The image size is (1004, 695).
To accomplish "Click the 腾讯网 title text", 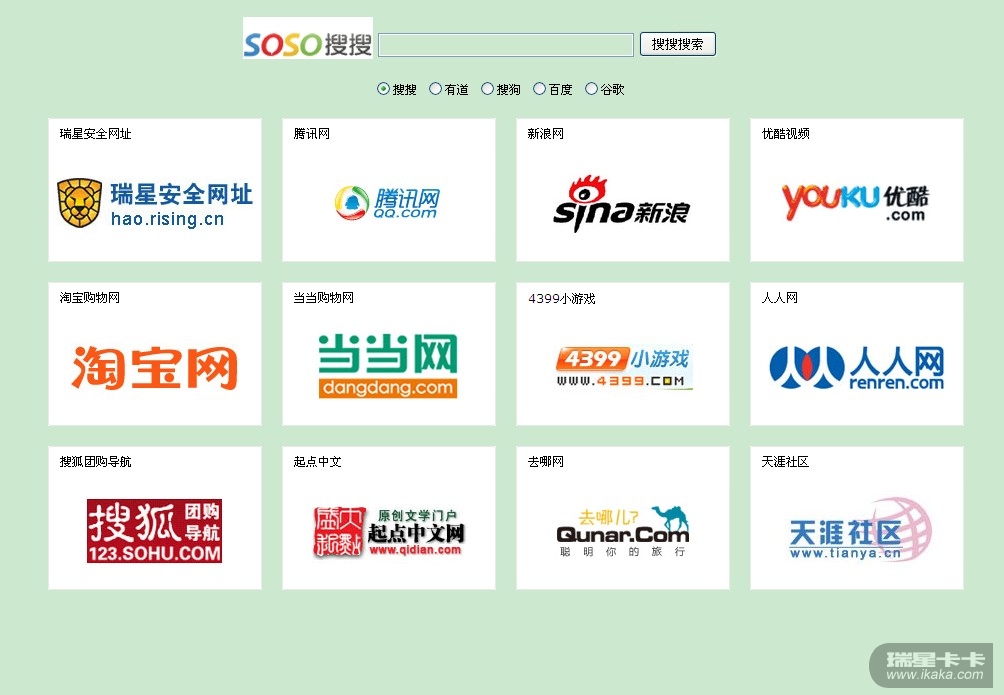I will (x=312, y=134).
